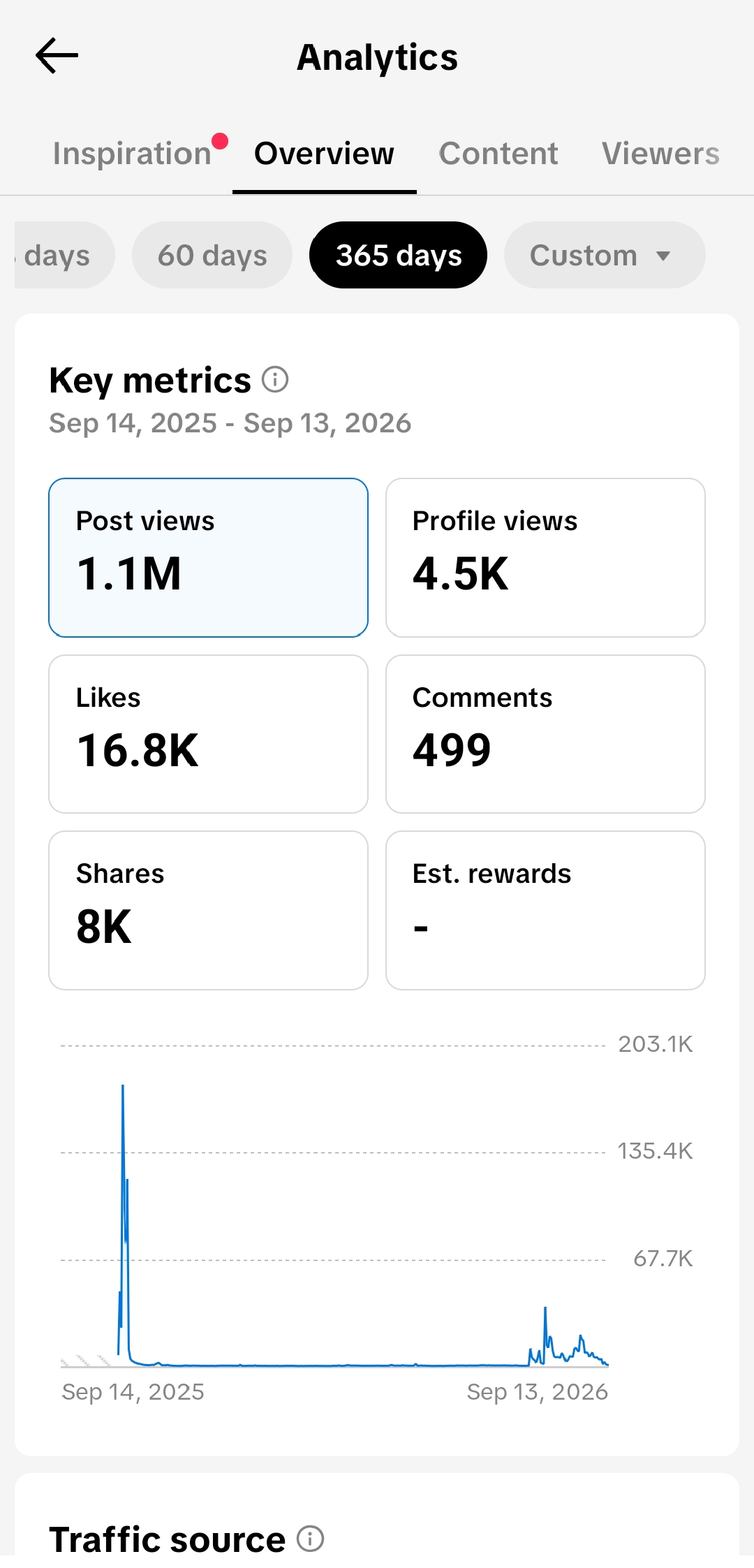This screenshot has height=1568, width=754.
Task: Show the Profile views metric
Action: 545,557
